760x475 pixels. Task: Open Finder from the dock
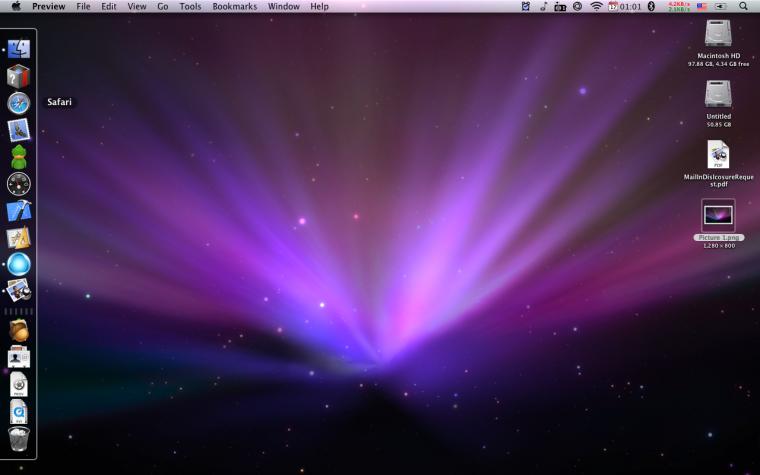pyautogui.click(x=19, y=49)
